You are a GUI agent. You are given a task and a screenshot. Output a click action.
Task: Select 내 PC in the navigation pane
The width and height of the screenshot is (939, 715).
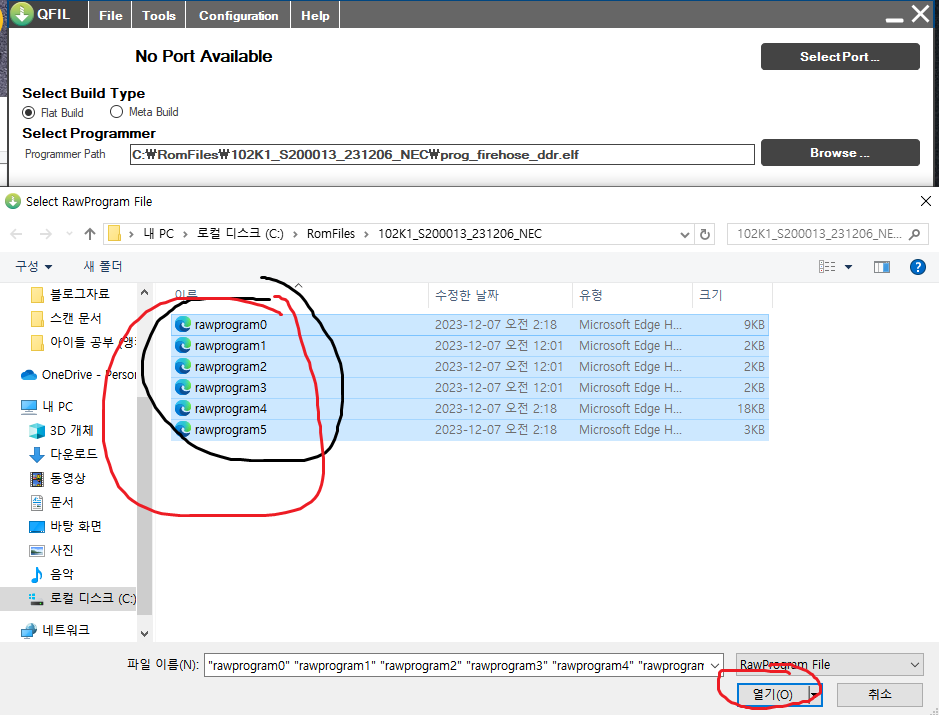click(x=47, y=407)
